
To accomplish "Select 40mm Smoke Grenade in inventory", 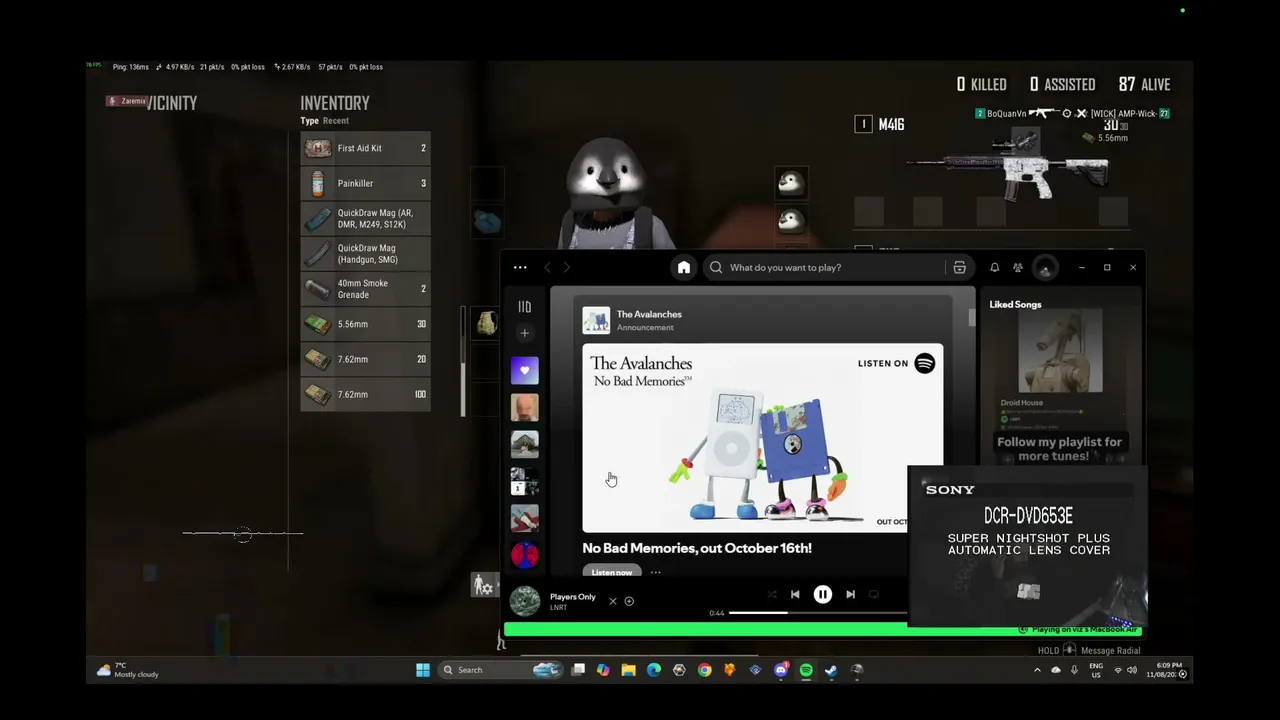I will (x=365, y=289).
